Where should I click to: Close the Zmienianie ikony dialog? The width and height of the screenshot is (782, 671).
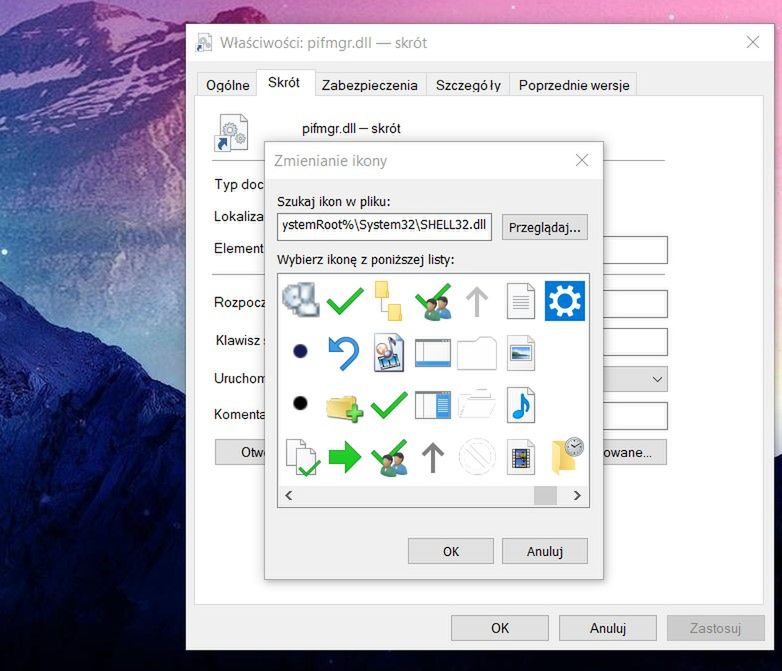point(582,160)
